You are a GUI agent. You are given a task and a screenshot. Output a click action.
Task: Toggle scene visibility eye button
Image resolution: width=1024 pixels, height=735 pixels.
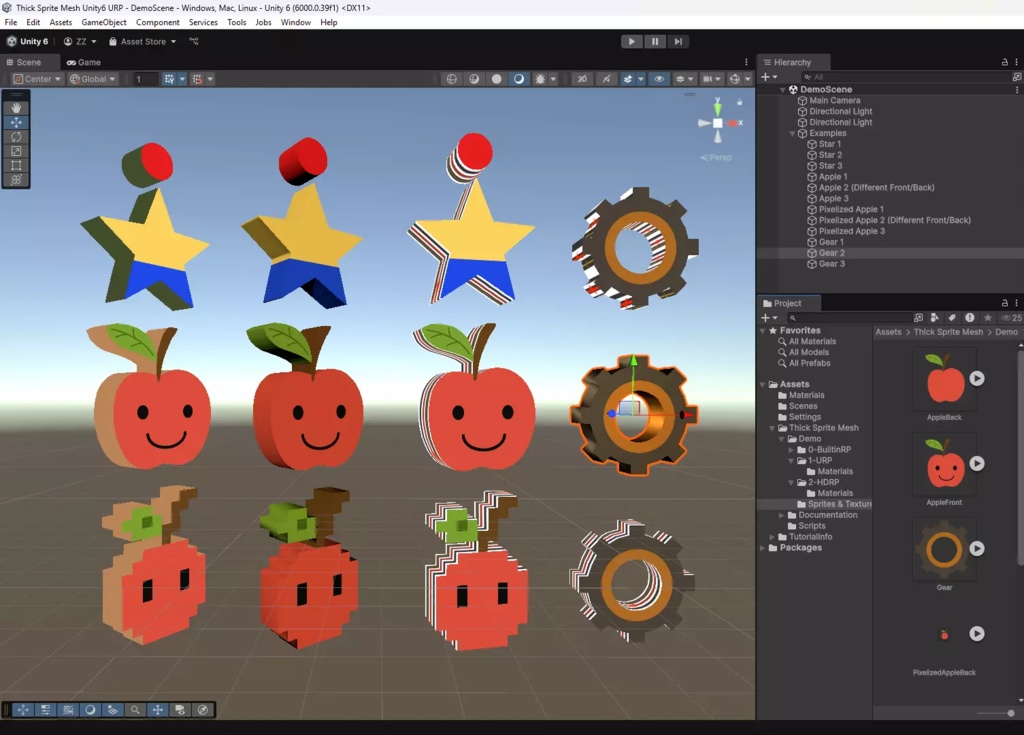click(x=658, y=79)
